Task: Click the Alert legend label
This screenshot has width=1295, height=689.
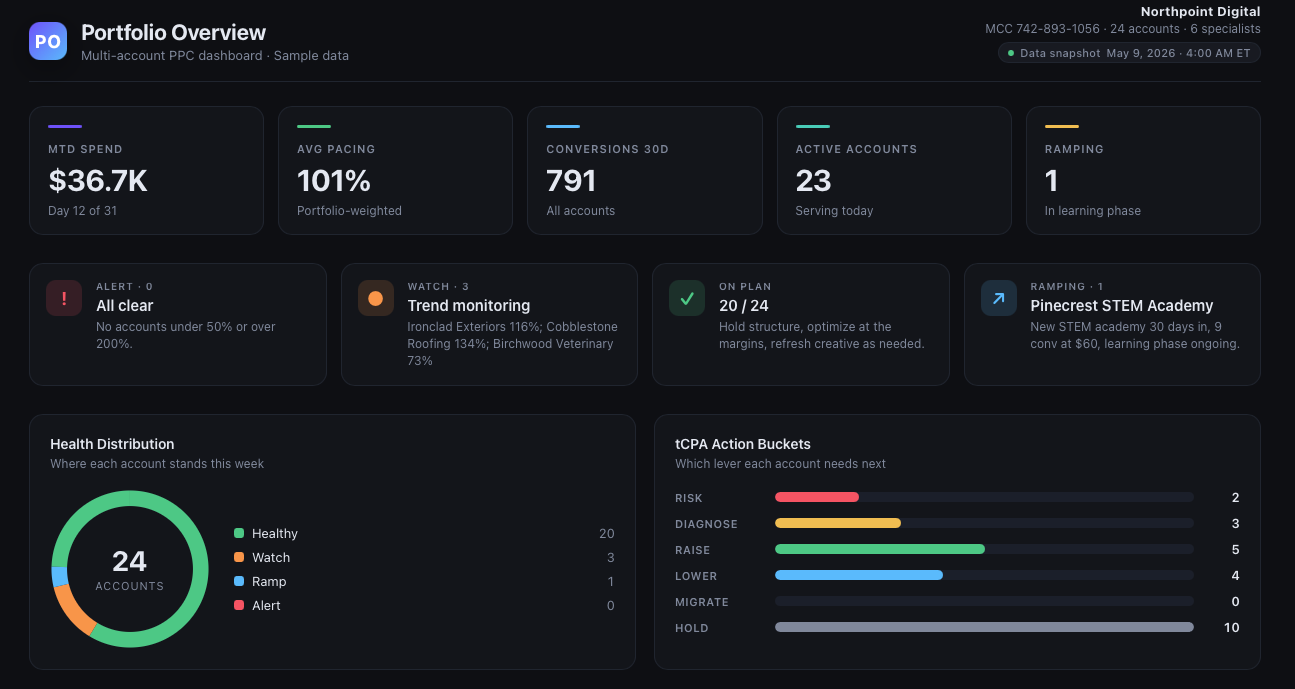Action: tap(266, 606)
